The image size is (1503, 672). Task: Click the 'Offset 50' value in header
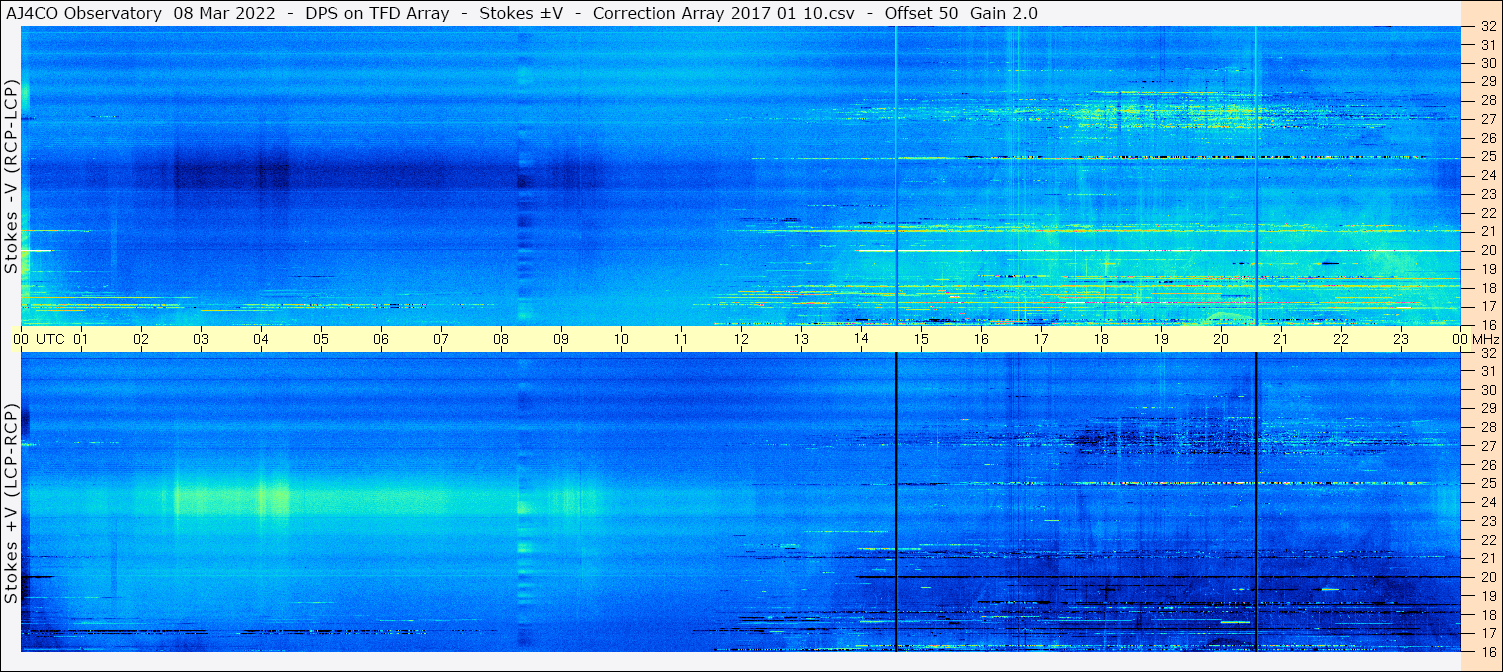click(919, 13)
